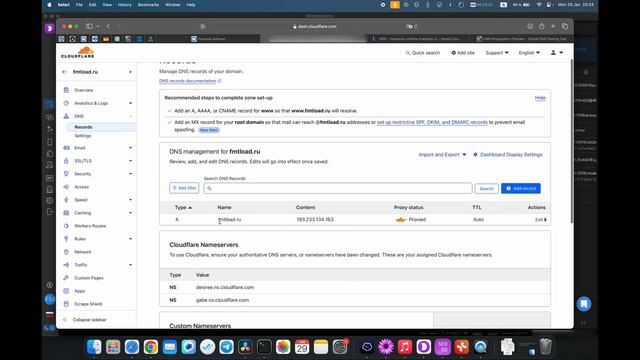Viewport: 640px width, 360px height.
Task: Open the Scrape Shield sidebar item
Action: click(x=88, y=304)
